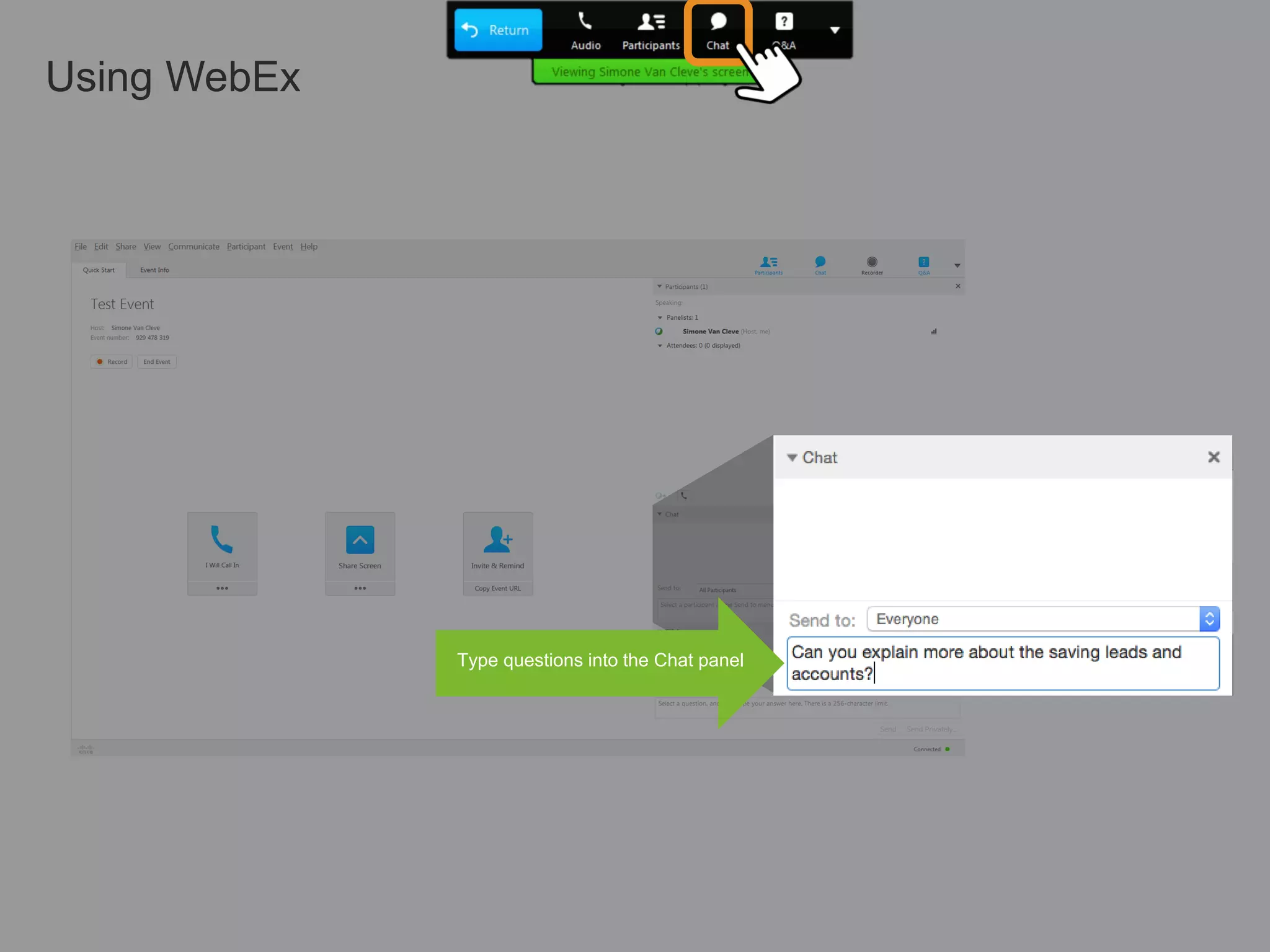1270x952 pixels.
Task: Click the End Event button
Action: tap(157, 362)
